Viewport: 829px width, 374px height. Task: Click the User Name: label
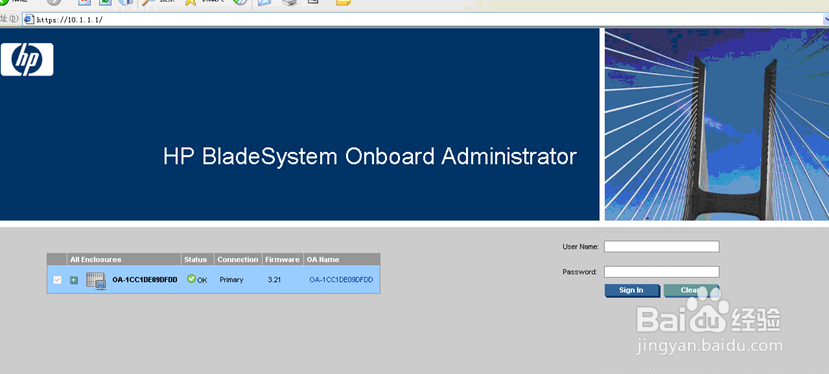(x=581, y=247)
